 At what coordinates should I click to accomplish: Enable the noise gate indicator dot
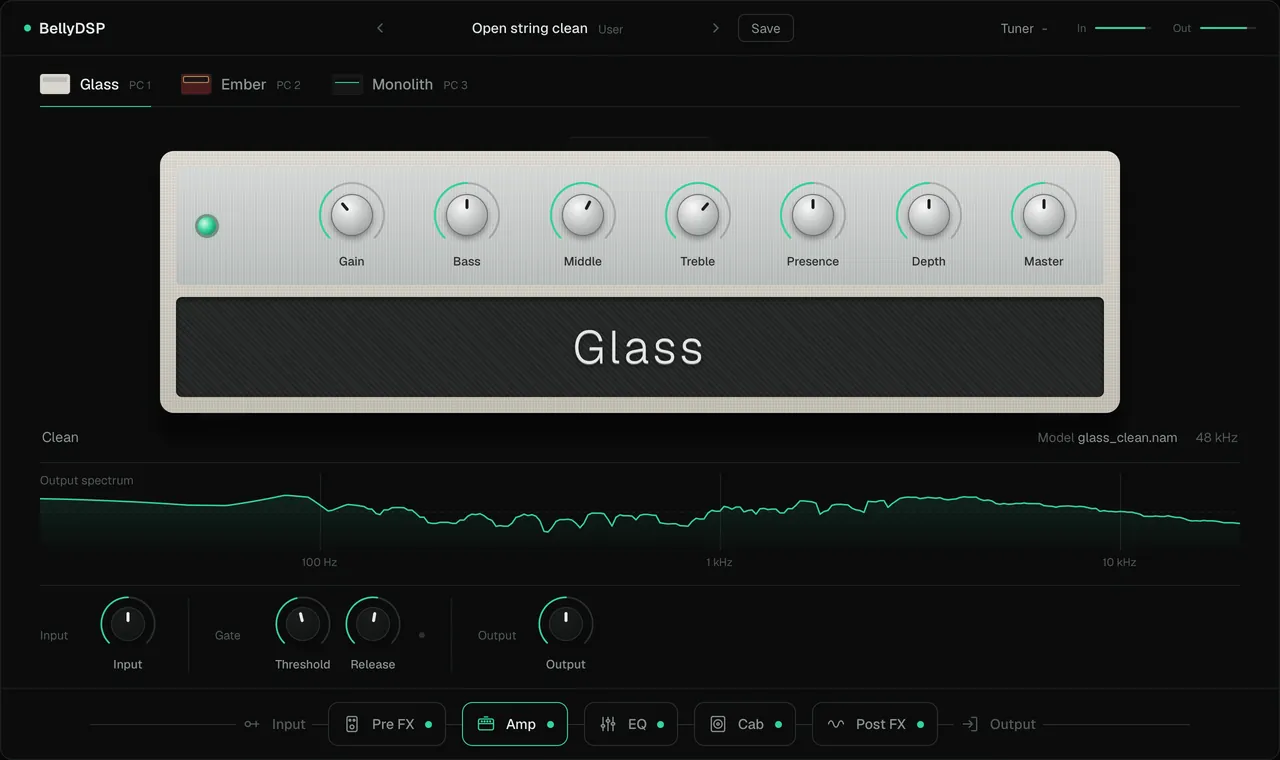(422, 635)
